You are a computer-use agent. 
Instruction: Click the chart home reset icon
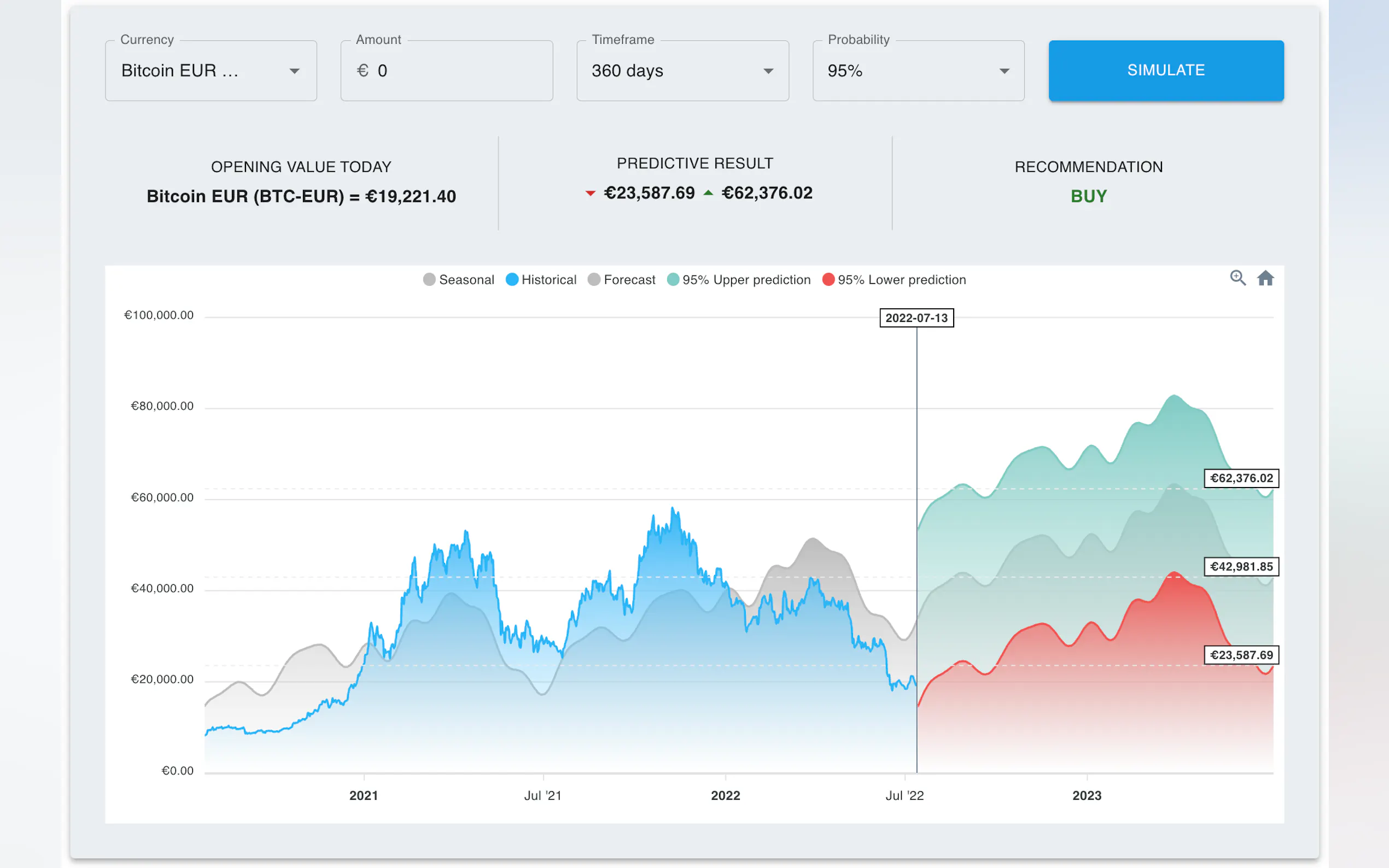(x=1265, y=278)
